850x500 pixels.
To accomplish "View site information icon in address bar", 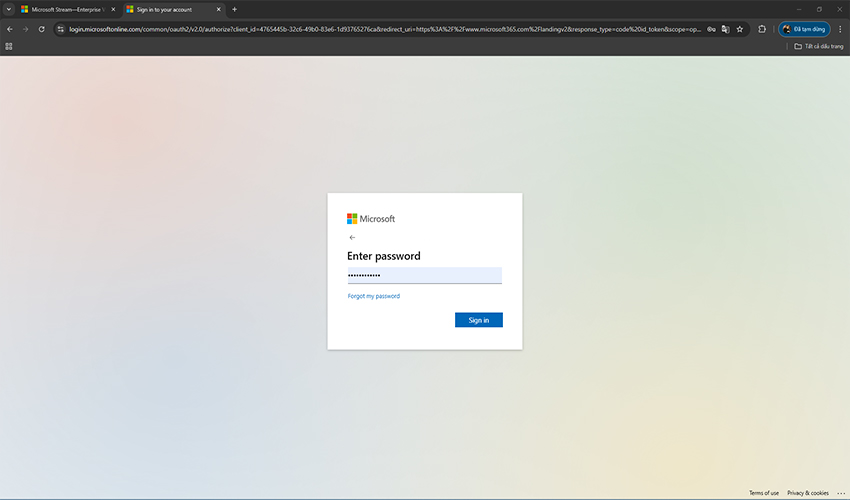I will [x=61, y=29].
